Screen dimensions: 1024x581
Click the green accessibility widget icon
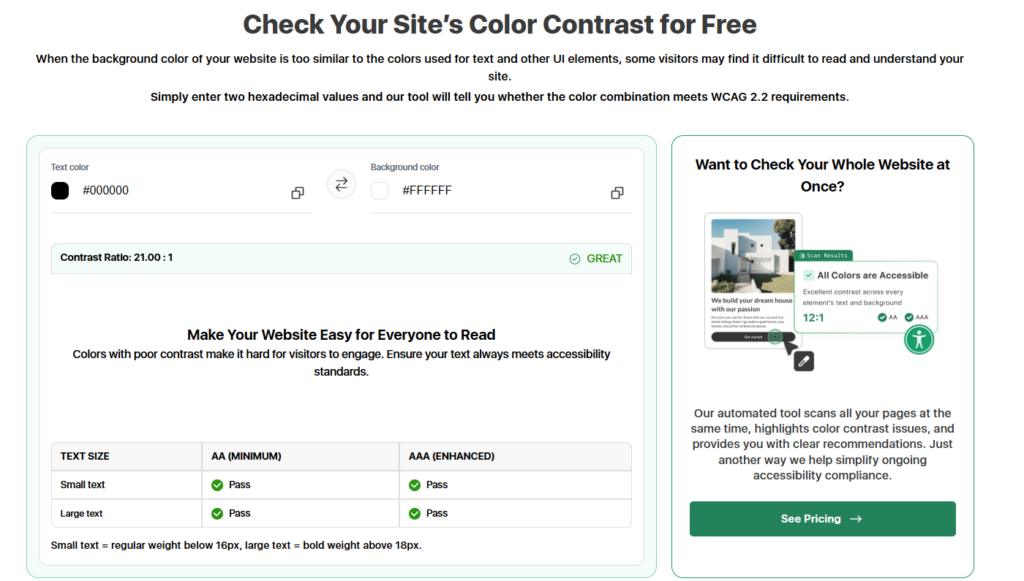tap(920, 341)
